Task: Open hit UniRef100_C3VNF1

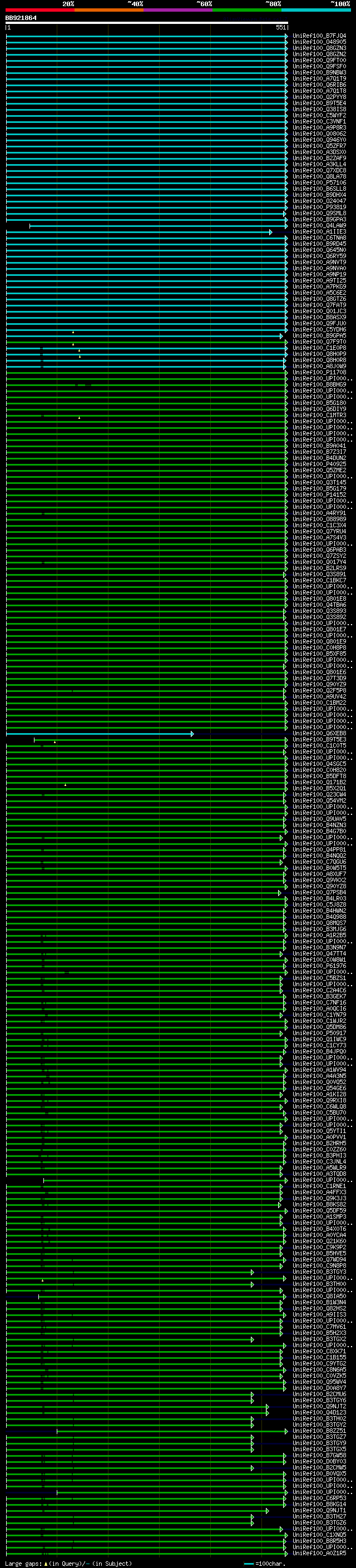Action: pos(319,121)
